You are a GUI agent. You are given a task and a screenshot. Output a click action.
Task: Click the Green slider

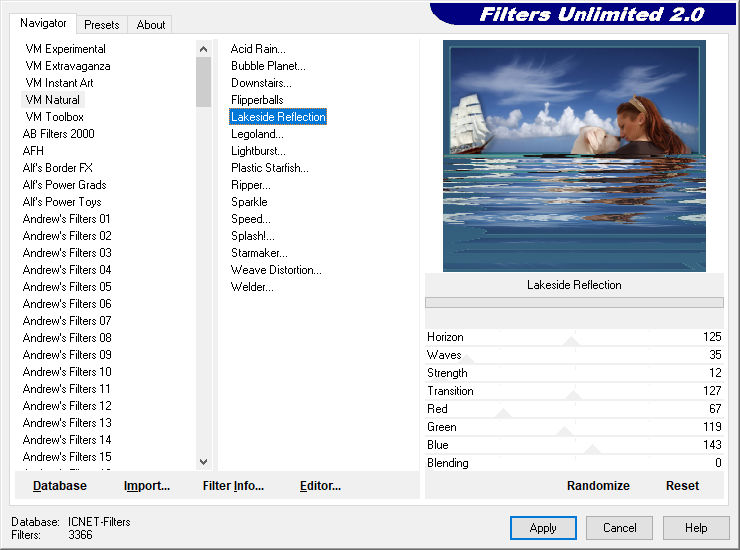pyautogui.click(x=574, y=427)
